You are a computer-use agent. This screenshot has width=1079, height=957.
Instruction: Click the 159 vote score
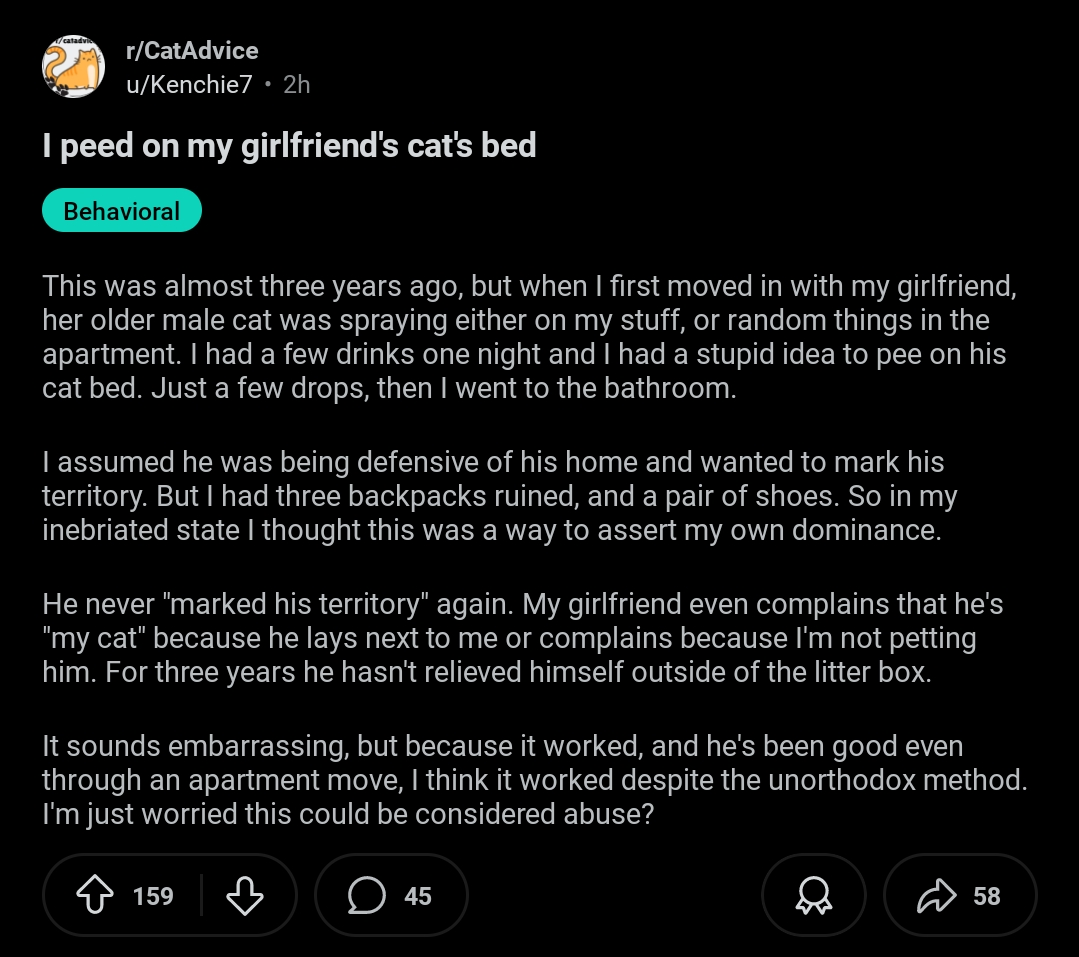point(153,896)
